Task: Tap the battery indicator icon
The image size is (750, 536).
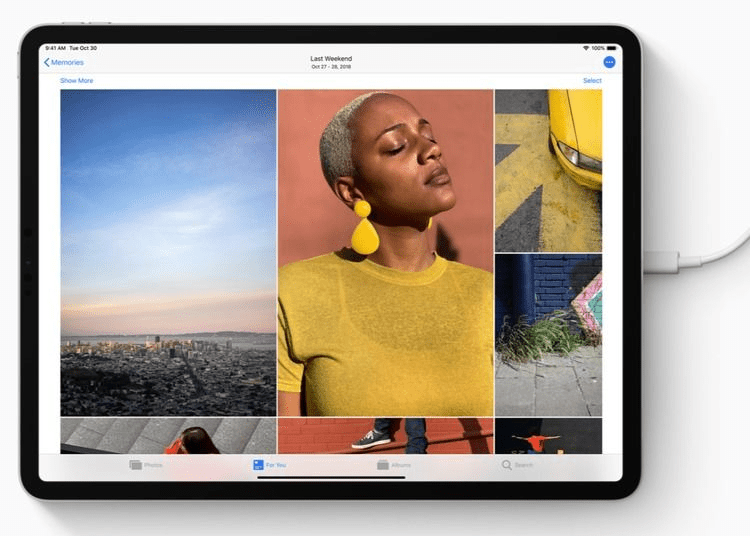Action: click(x=612, y=48)
